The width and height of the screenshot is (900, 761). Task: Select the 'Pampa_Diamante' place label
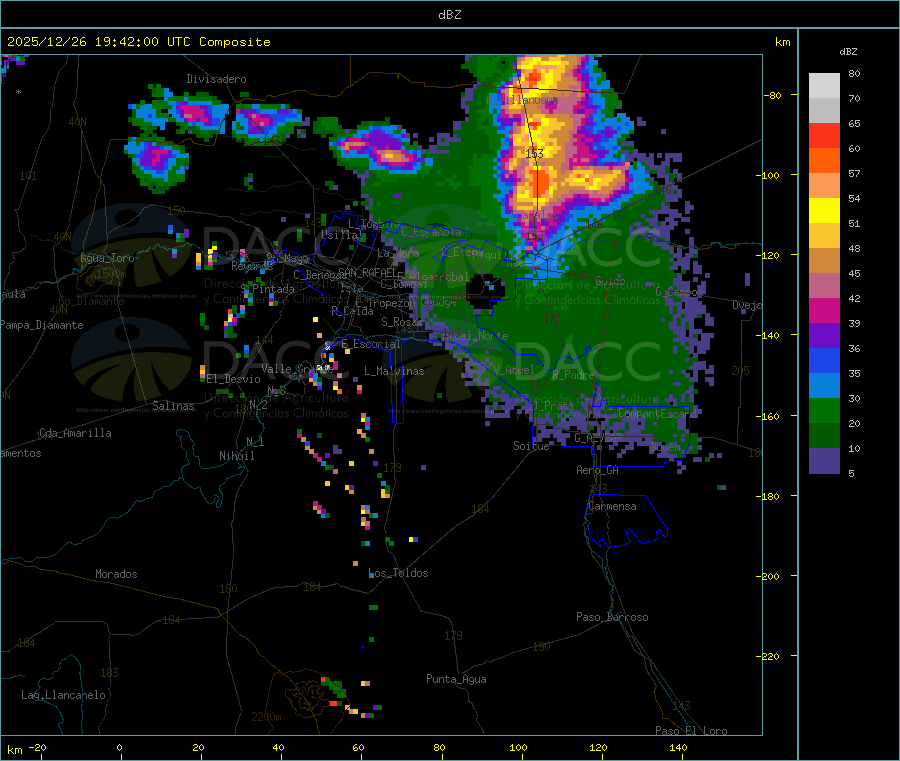pyautogui.click(x=41, y=325)
